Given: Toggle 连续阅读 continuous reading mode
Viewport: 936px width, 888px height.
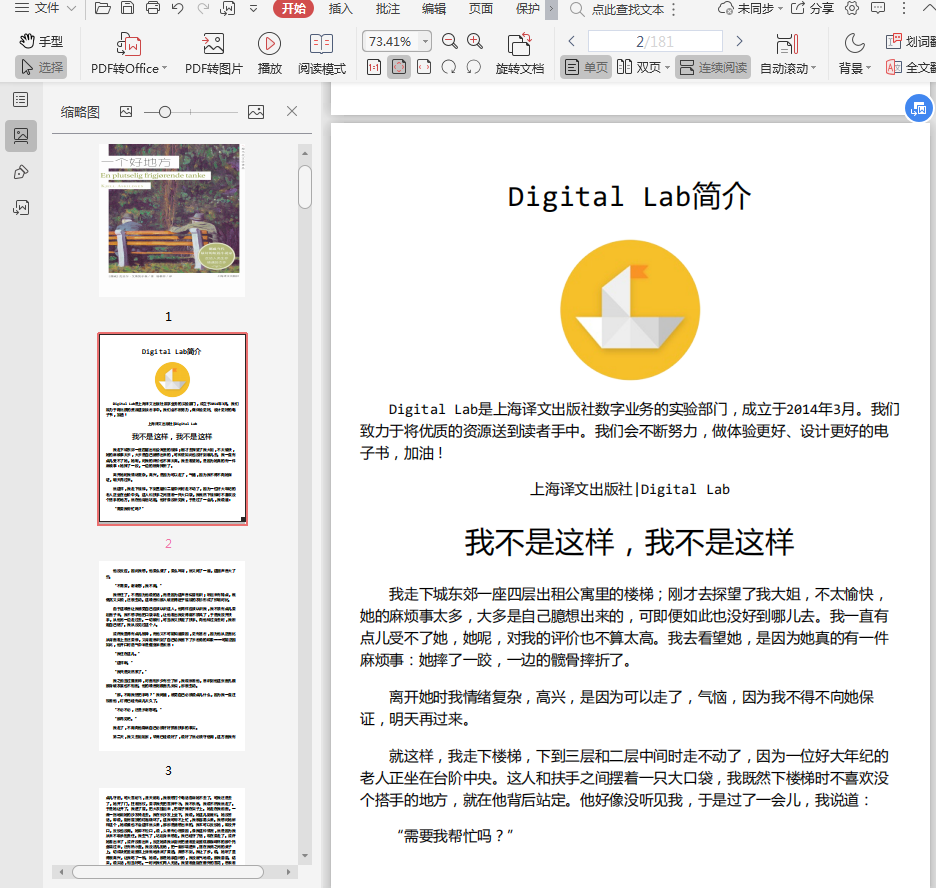Looking at the screenshot, I should tap(712, 68).
